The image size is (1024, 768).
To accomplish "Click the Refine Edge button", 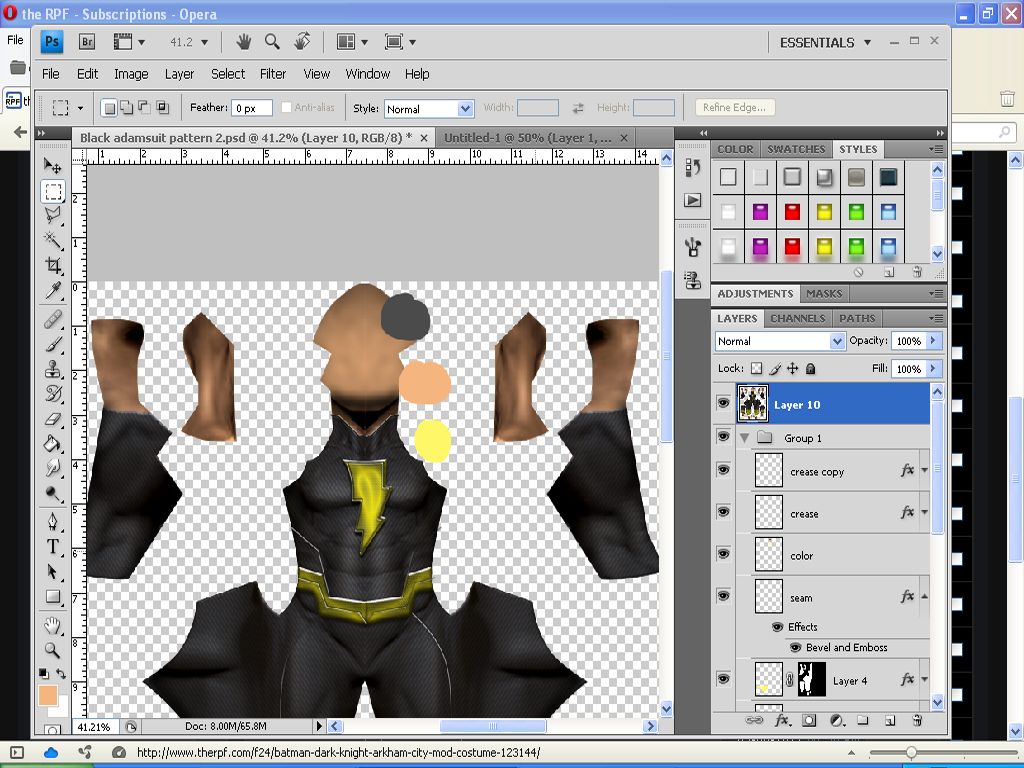I will tap(735, 107).
